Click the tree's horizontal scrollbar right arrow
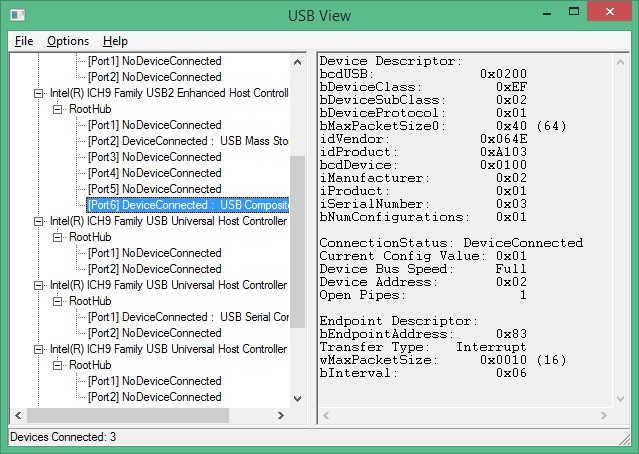 coord(281,415)
